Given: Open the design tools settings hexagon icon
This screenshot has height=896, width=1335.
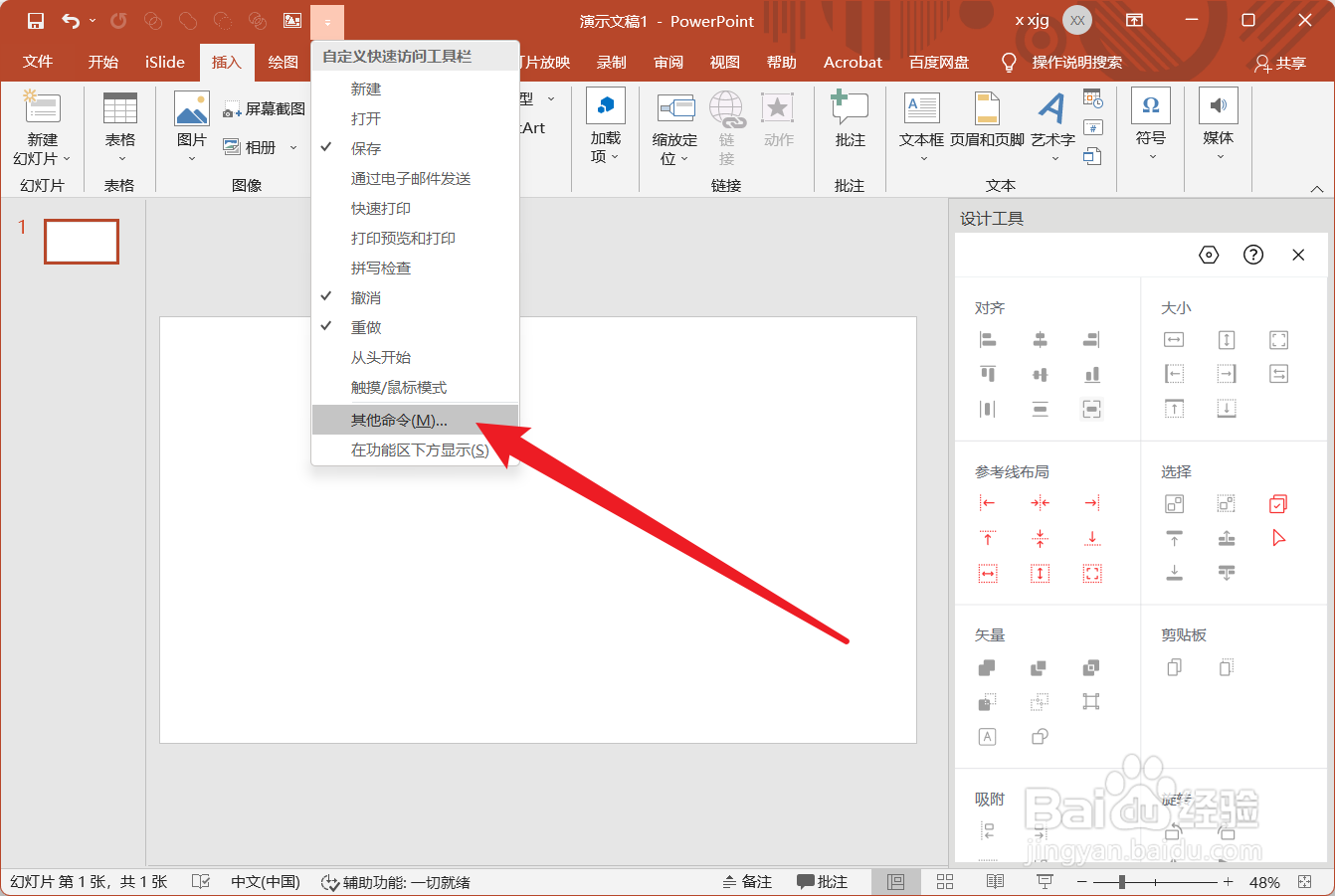Looking at the screenshot, I should (x=1209, y=255).
